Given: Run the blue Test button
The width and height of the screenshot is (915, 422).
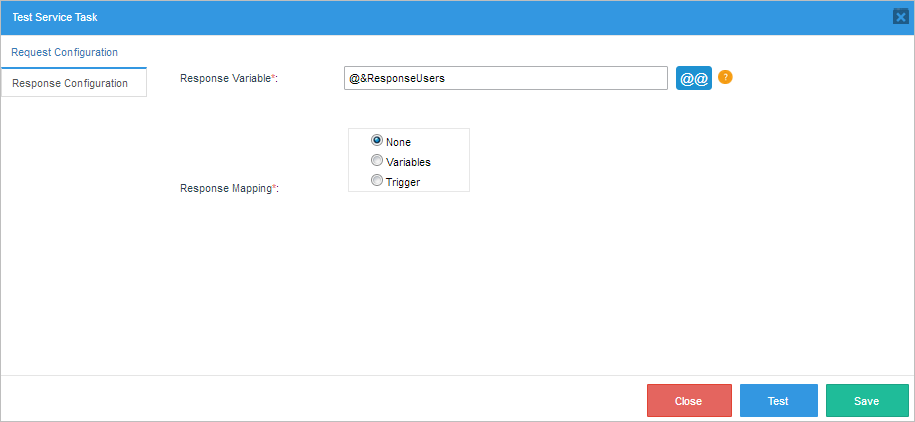Looking at the screenshot, I should [x=778, y=401].
